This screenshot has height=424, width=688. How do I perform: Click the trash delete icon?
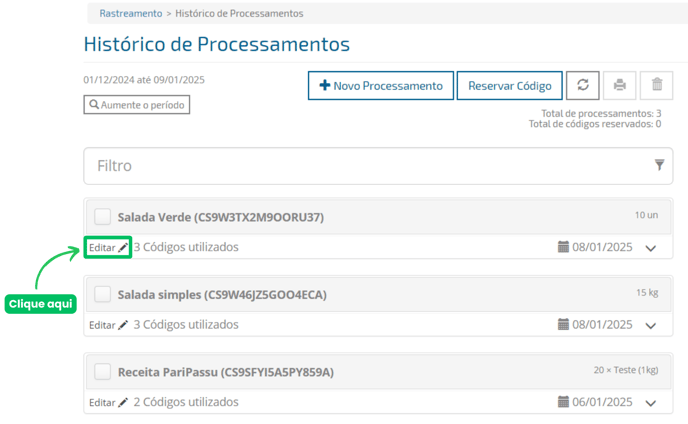click(x=657, y=86)
